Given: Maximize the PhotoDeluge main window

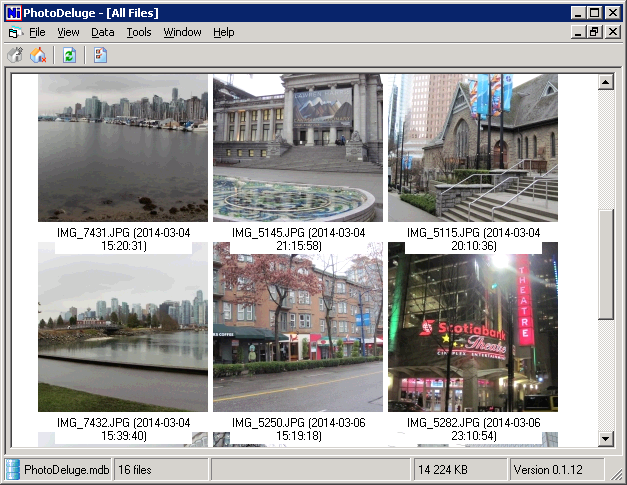Looking at the screenshot, I should (595, 13).
